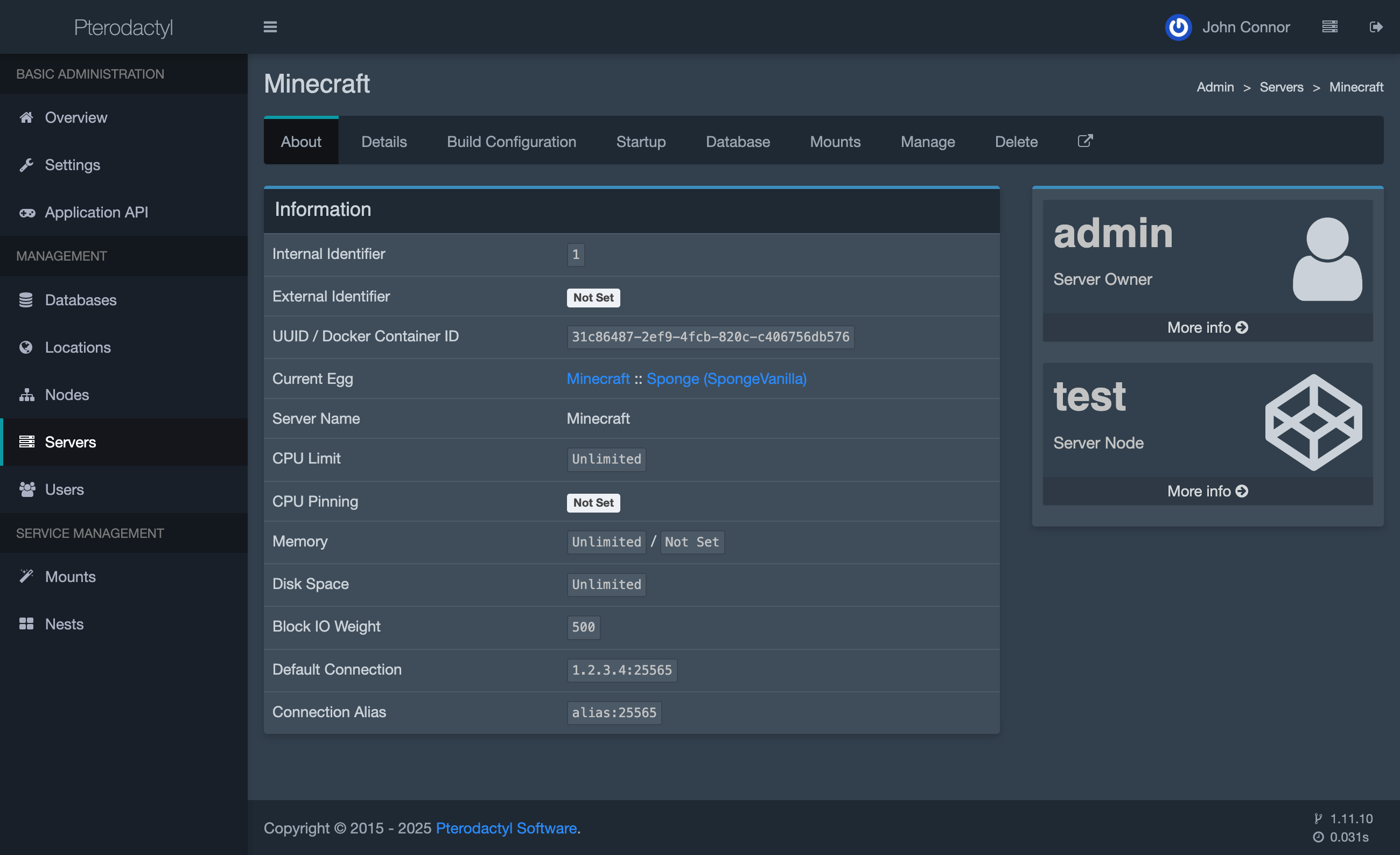Switch to the About tab

[301, 142]
